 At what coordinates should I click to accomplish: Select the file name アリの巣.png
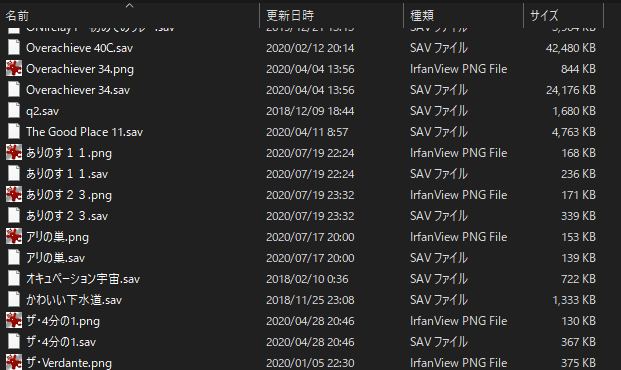coord(57,237)
